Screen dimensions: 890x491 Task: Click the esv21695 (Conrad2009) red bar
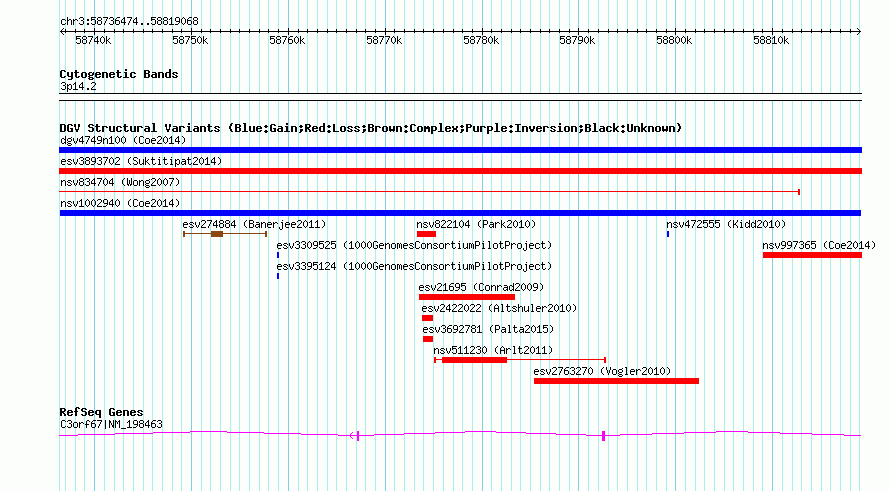click(467, 297)
